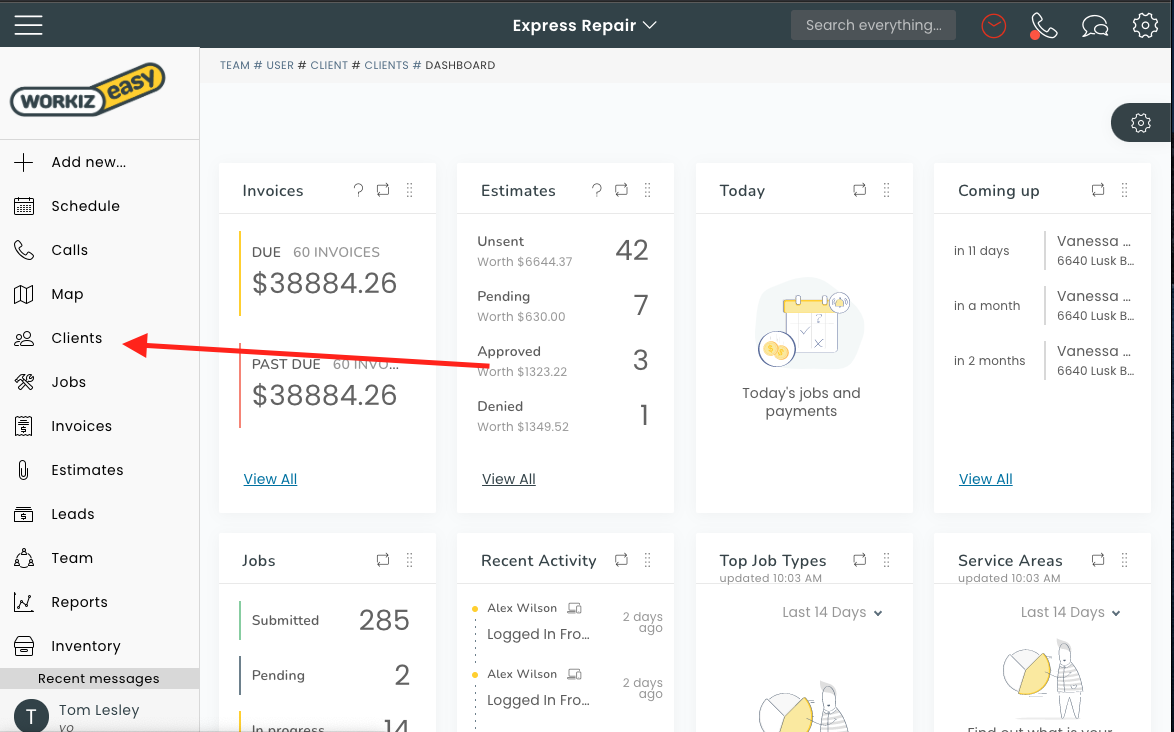
Task: Refresh the Coming up widget
Action: tap(1098, 190)
